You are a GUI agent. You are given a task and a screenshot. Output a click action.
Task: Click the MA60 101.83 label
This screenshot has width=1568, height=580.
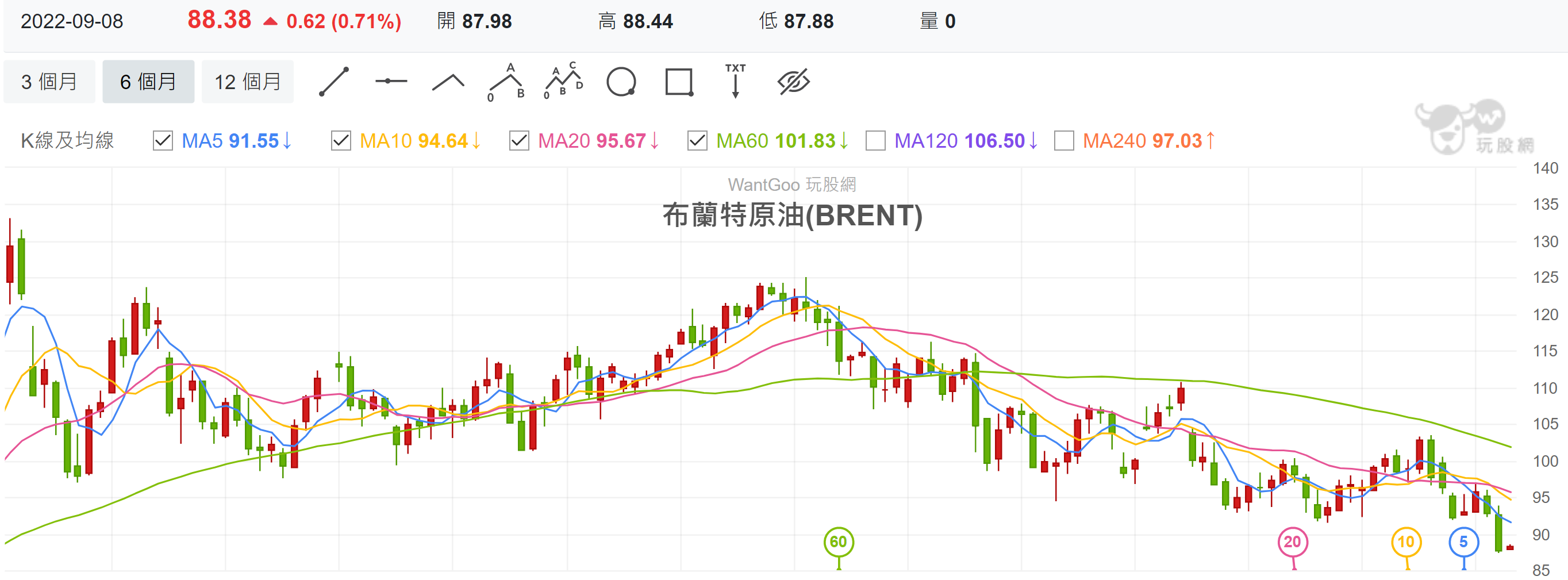coord(782,141)
